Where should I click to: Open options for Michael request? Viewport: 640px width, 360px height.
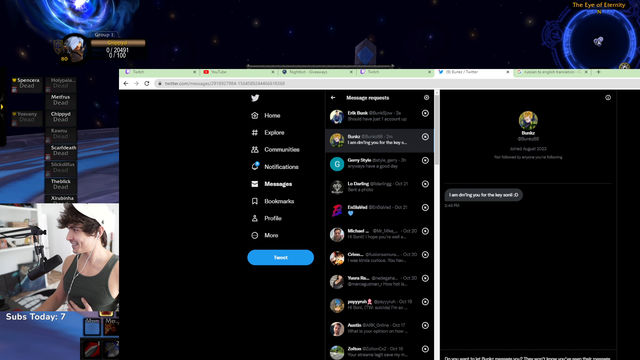pyautogui.click(x=425, y=231)
